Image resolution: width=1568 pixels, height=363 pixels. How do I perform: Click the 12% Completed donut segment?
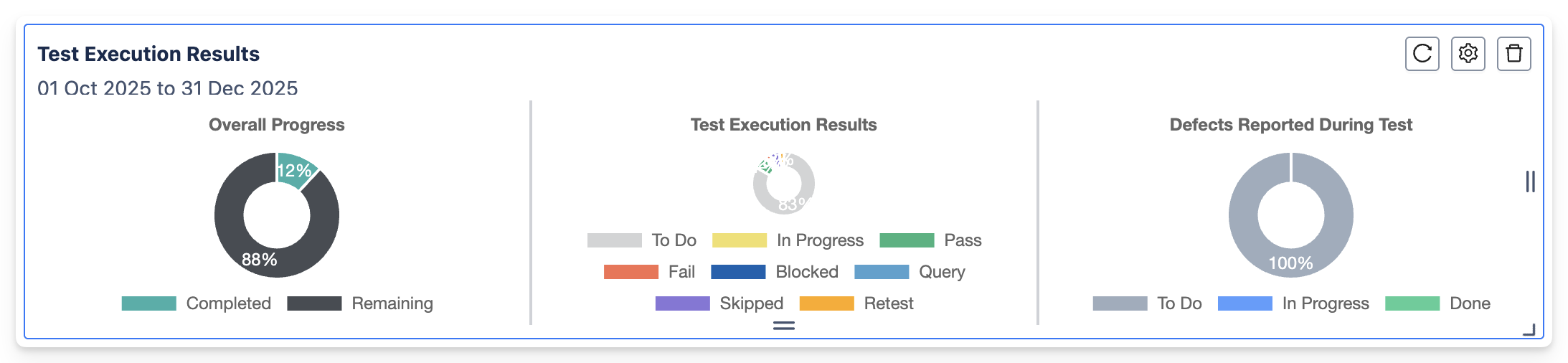[296, 169]
